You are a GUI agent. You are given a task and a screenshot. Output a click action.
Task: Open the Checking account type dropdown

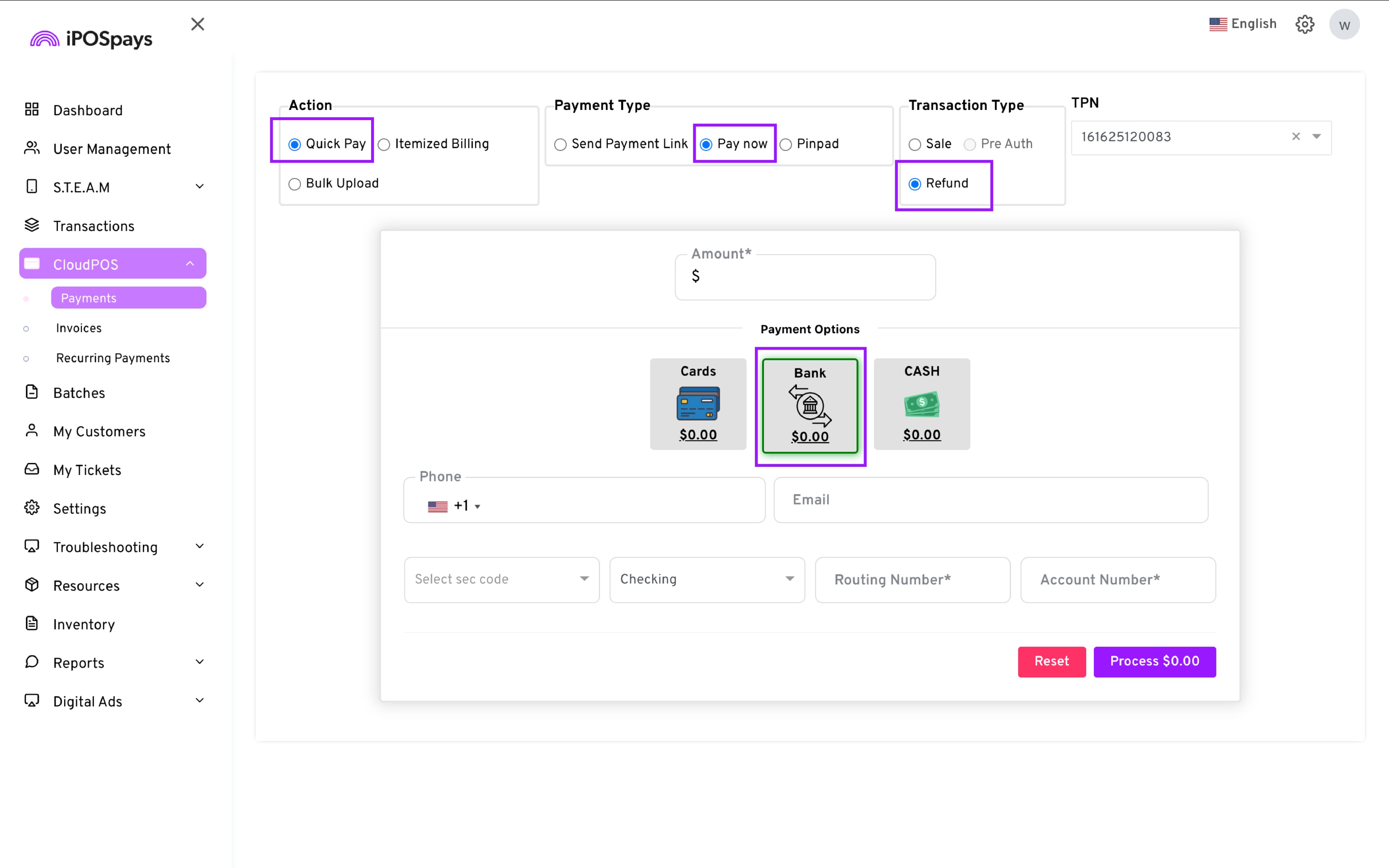[706, 579]
